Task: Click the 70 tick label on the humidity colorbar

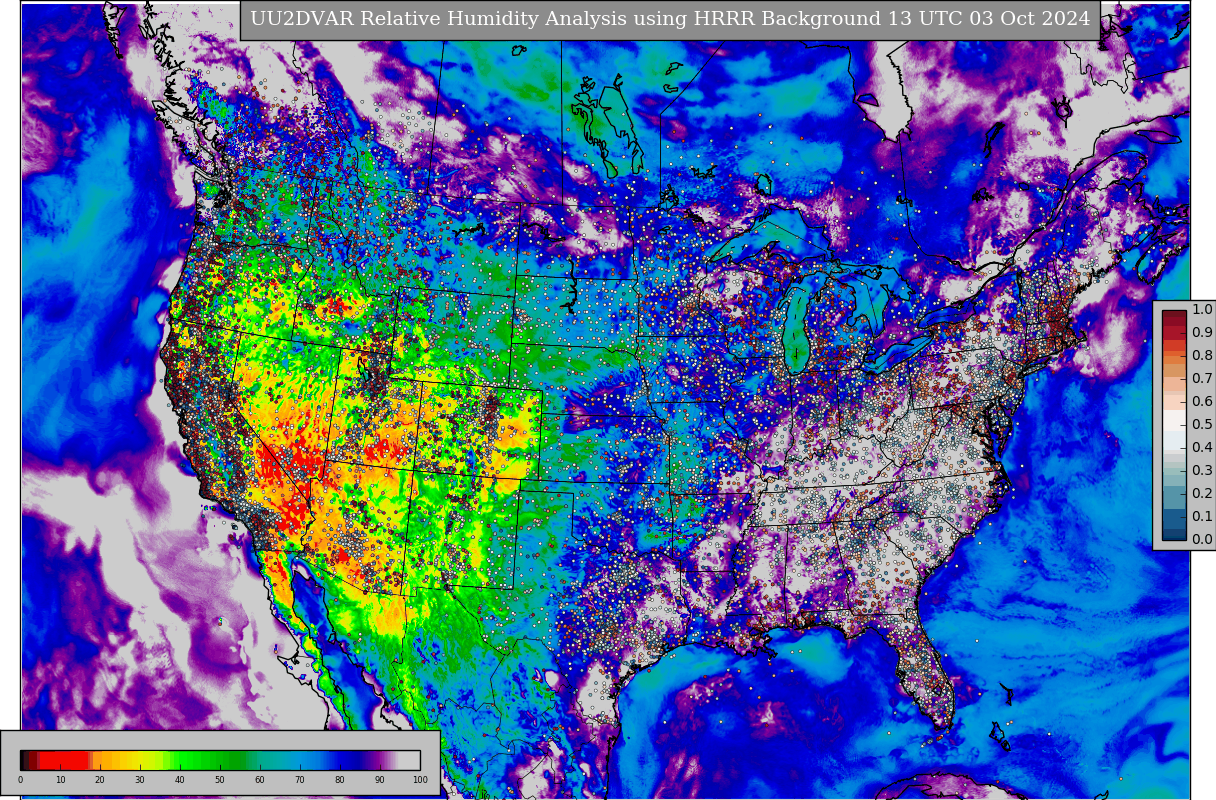Action: 300,780
